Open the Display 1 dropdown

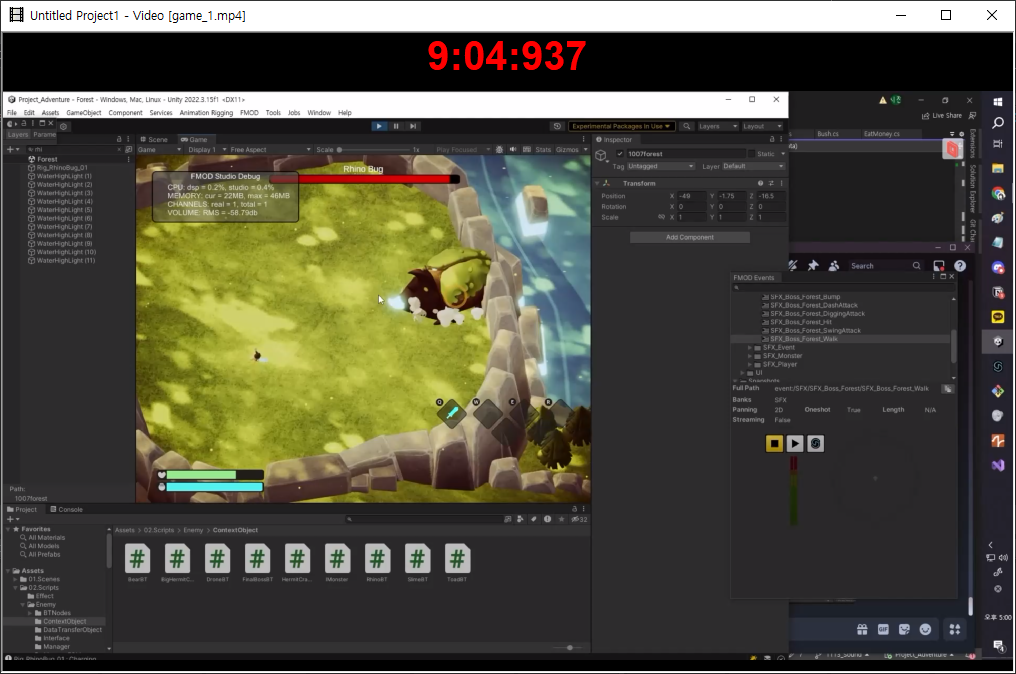click(206, 150)
